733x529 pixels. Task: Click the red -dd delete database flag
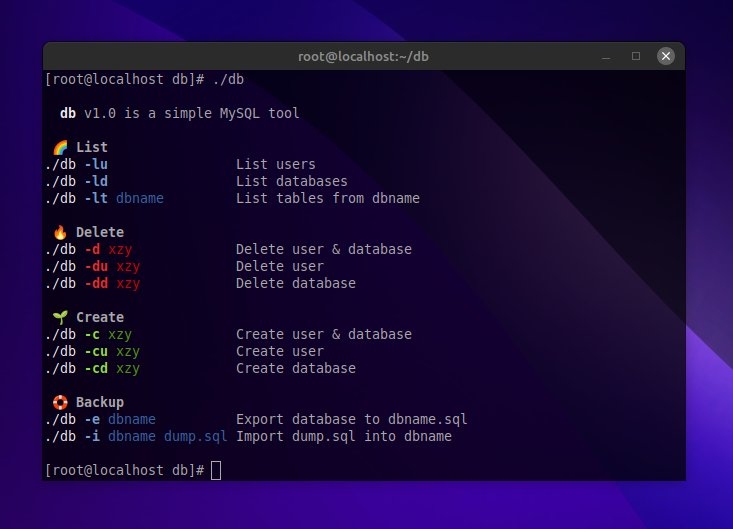click(x=96, y=283)
